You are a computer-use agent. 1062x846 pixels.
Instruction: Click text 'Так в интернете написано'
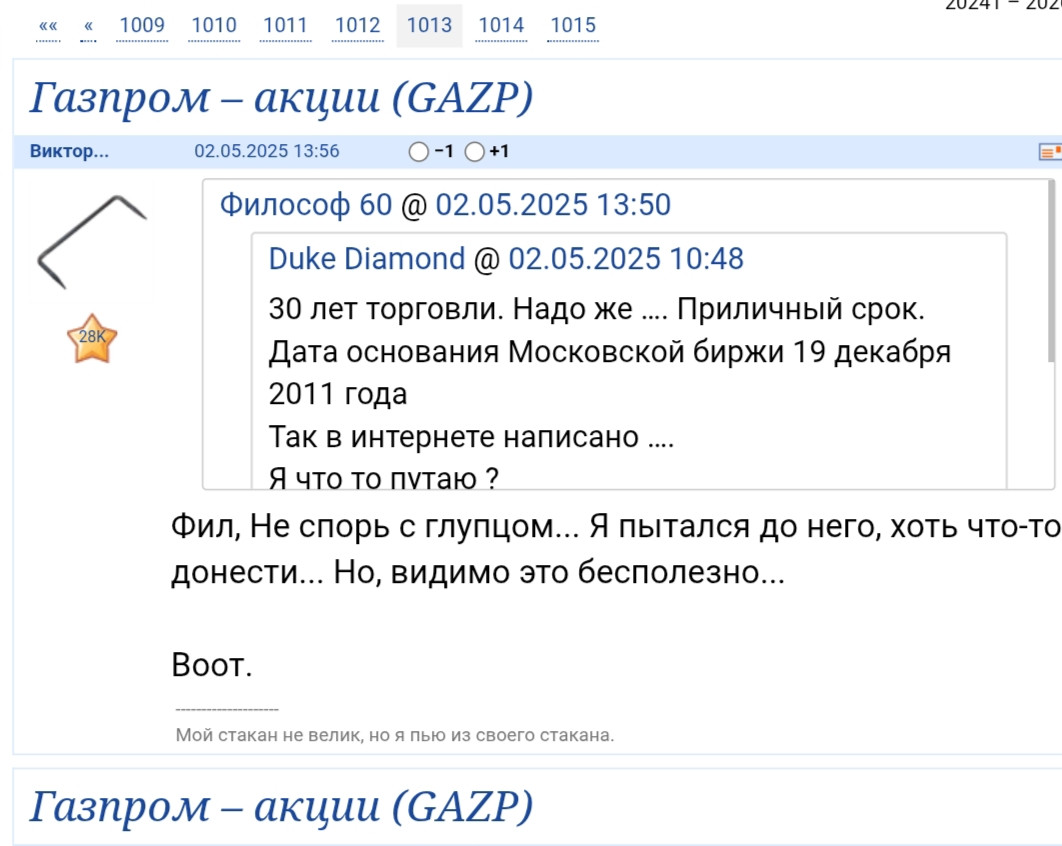pos(454,436)
